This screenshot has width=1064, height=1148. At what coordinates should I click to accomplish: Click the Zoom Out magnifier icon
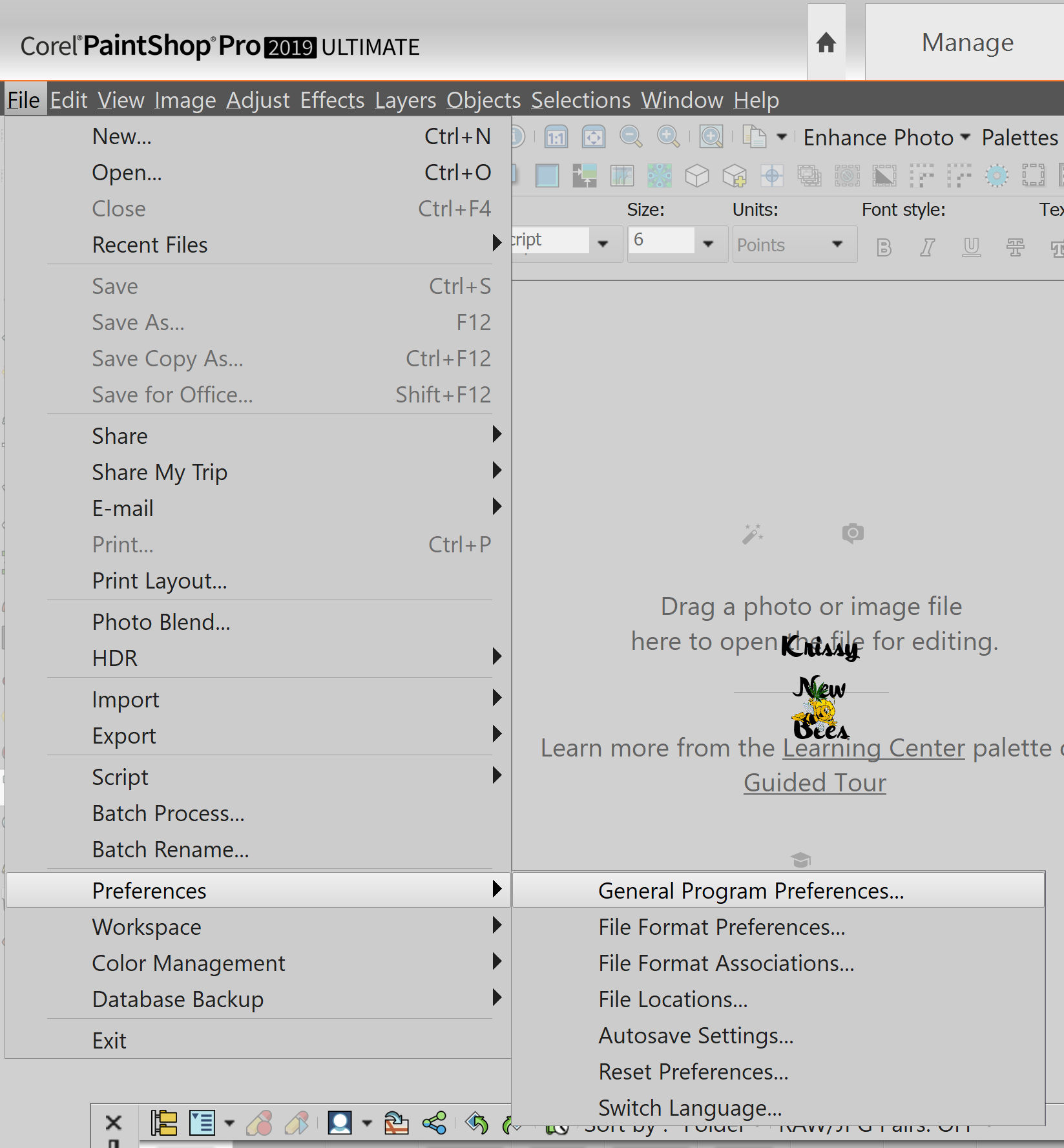pyautogui.click(x=631, y=137)
